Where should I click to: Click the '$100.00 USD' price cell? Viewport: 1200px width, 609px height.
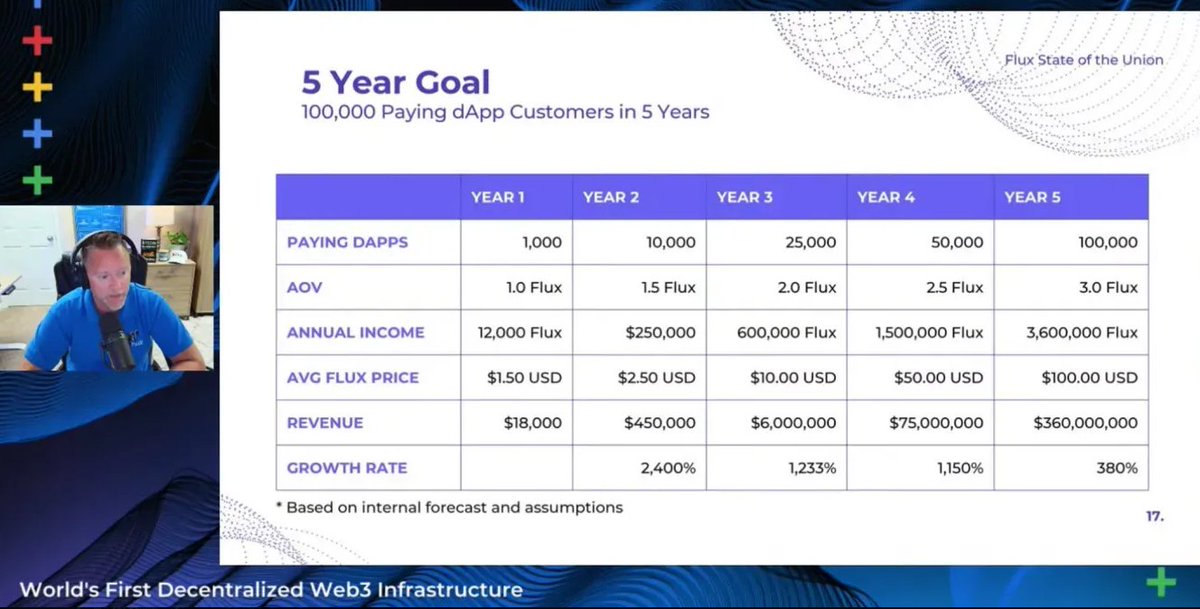tap(1071, 378)
